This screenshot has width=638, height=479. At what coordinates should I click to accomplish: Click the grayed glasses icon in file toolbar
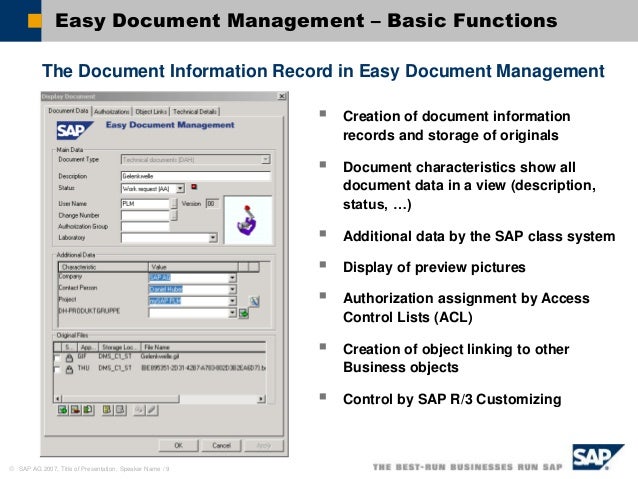click(x=139, y=410)
